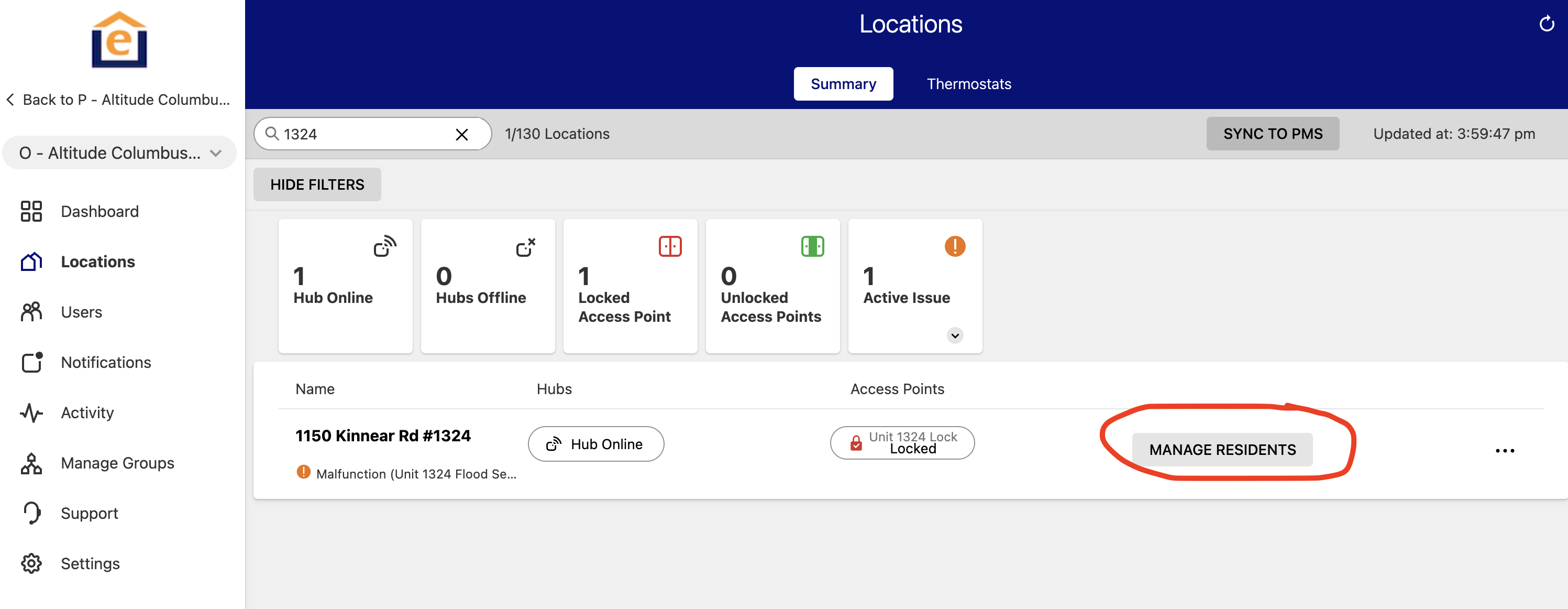
Task: Filter by the 1 Locked Access Point card
Action: (630, 286)
